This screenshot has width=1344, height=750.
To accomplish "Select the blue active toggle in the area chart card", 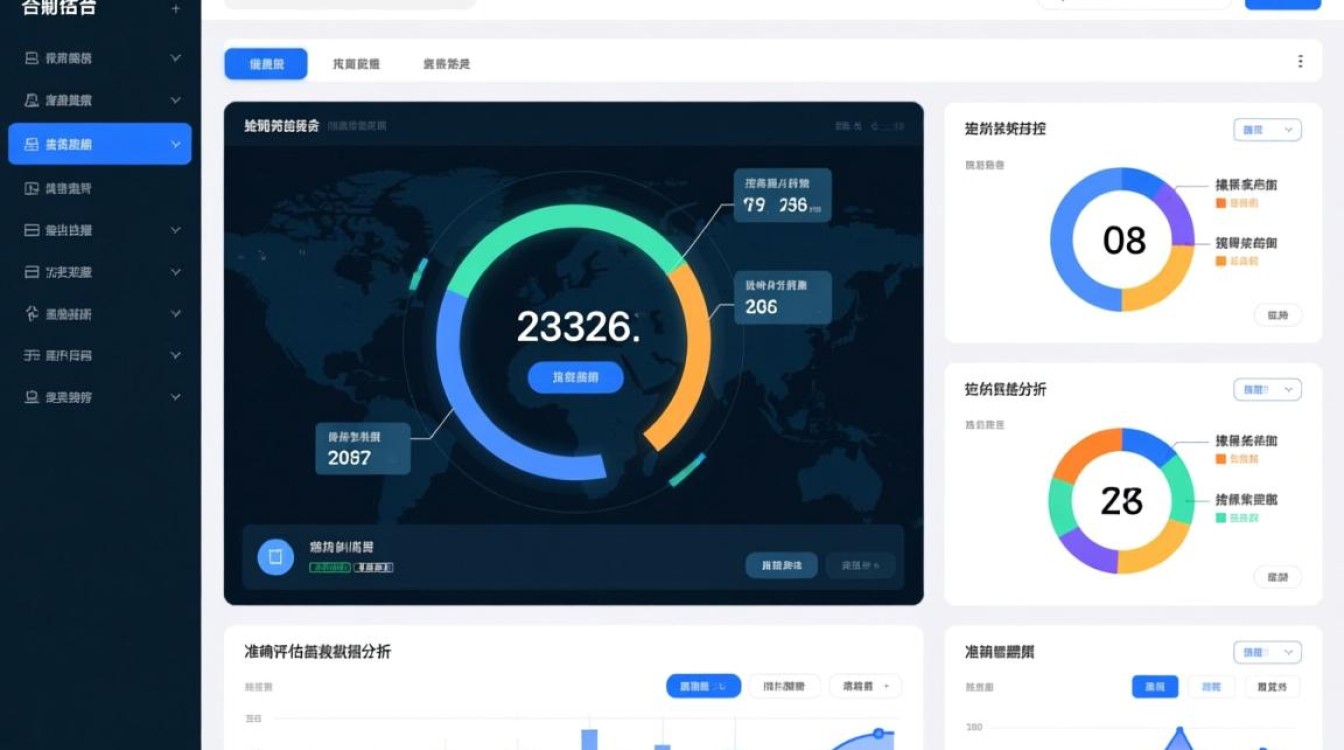I will coord(1154,687).
